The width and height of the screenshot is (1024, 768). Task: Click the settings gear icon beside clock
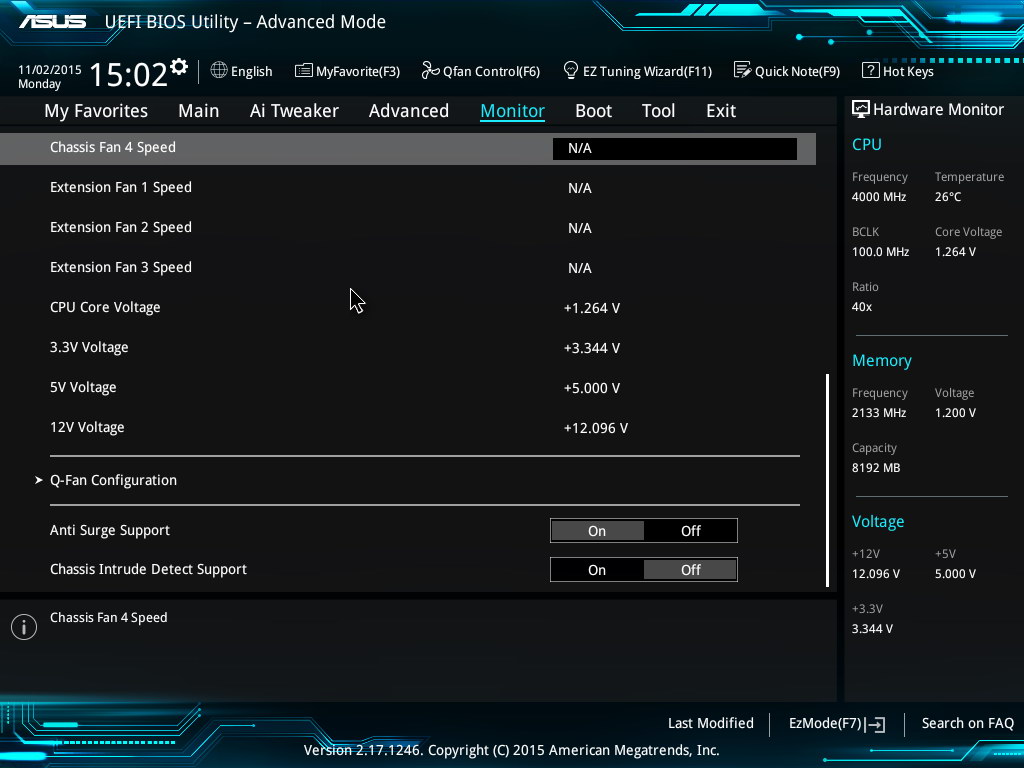179,67
